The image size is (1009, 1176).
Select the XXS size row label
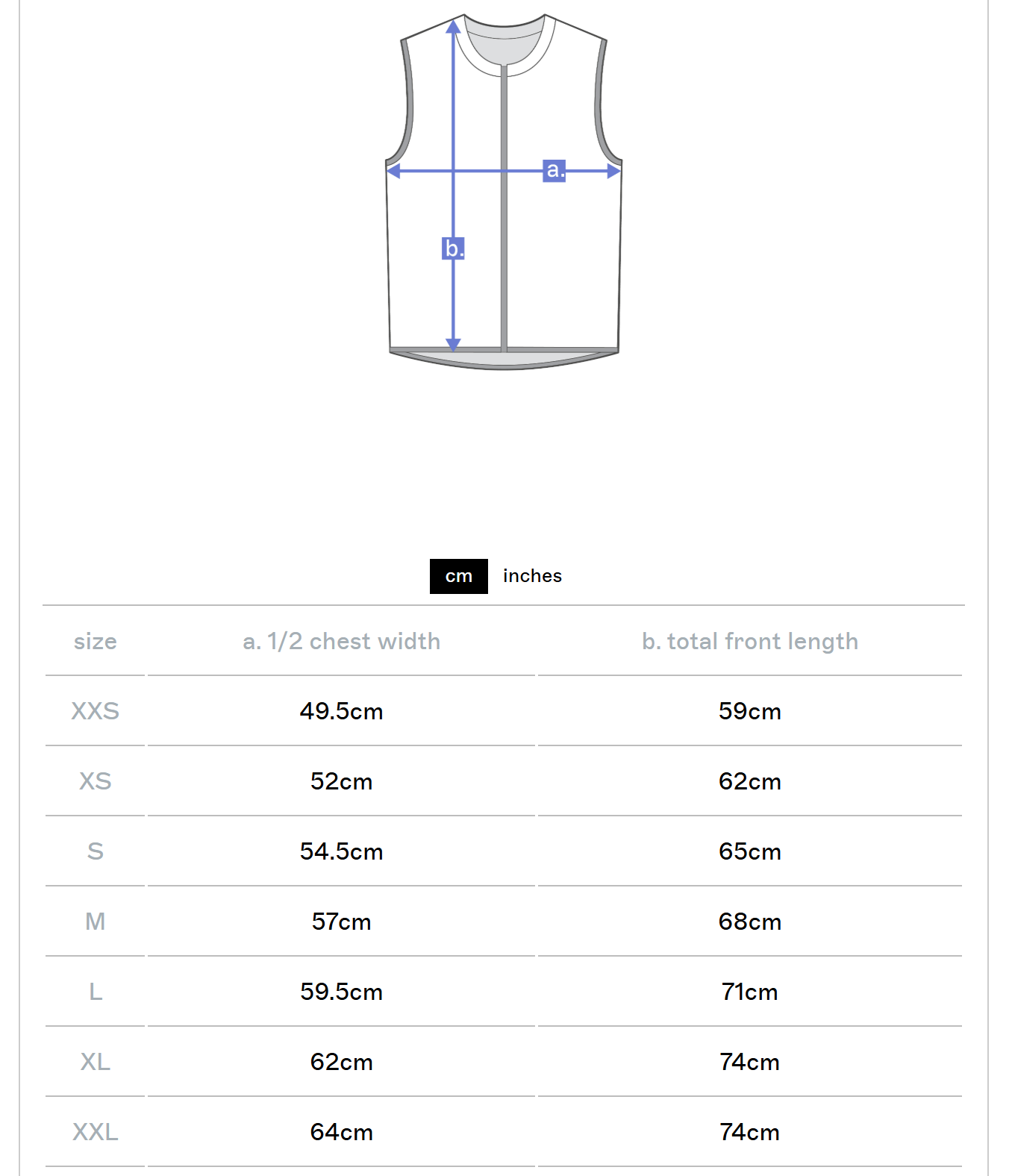pos(95,711)
